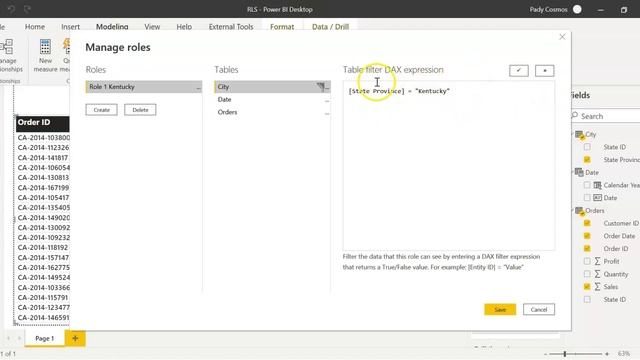Collapse the City table in Fields pane
640x360 pixels.
tap(573, 134)
